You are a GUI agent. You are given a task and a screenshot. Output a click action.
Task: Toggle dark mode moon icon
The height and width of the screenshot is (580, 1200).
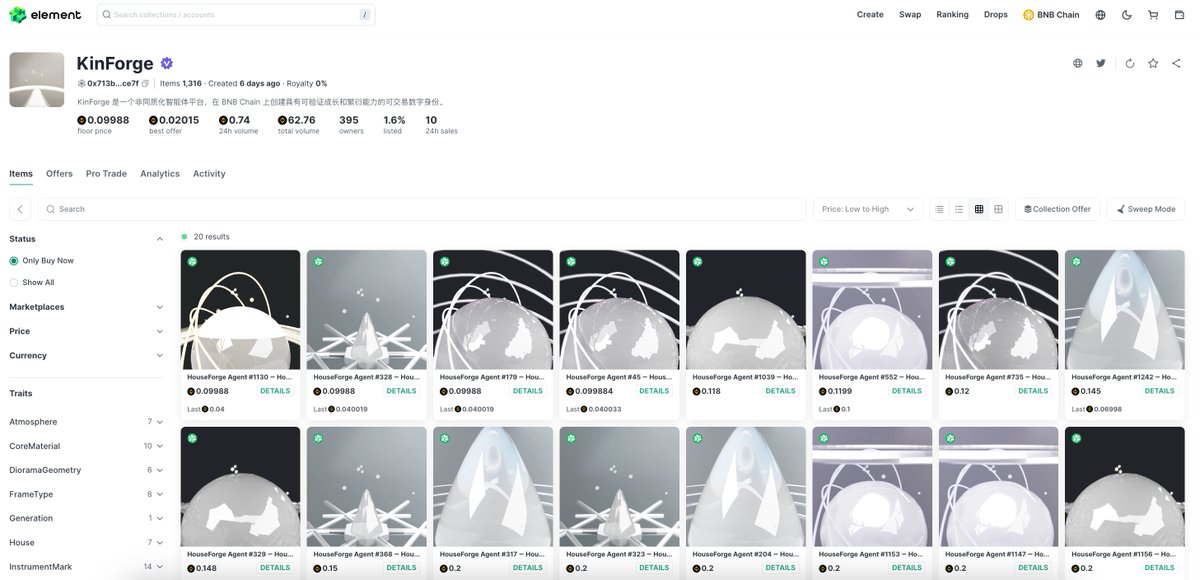pos(1127,15)
